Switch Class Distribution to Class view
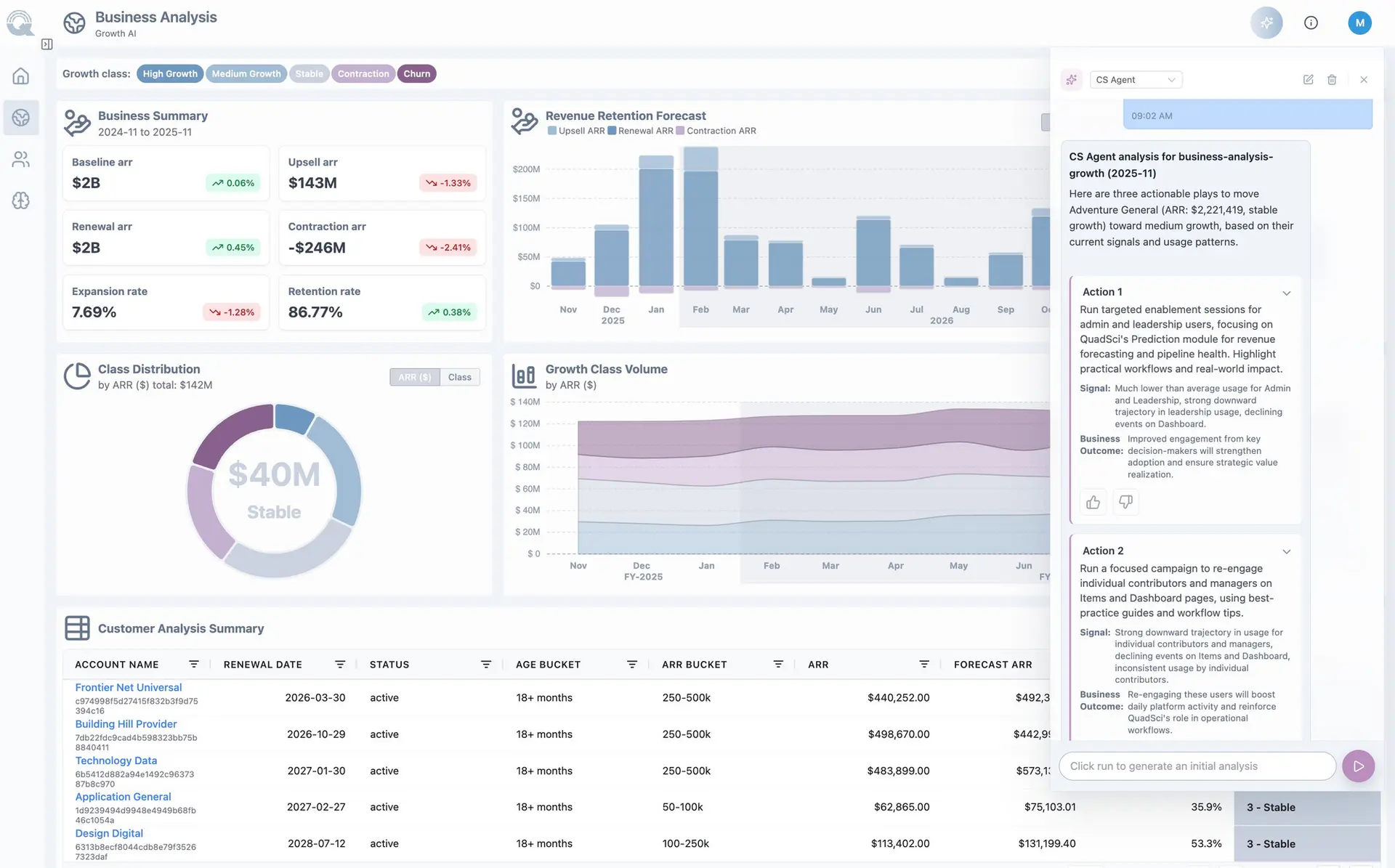The height and width of the screenshot is (868, 1395). pyautogui.click(x=460, y=377)
